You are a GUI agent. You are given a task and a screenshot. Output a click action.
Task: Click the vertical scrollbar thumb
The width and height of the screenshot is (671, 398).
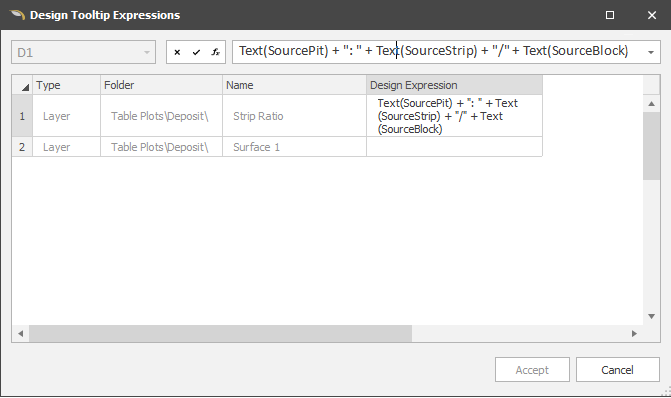pos(651,146)
